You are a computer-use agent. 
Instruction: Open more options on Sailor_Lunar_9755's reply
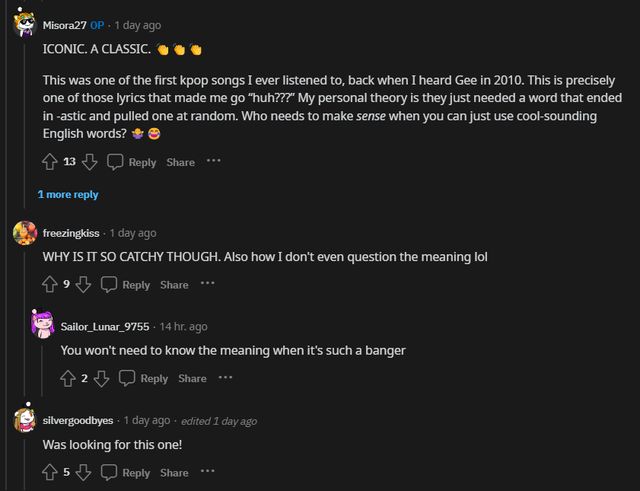click(225, 378)
